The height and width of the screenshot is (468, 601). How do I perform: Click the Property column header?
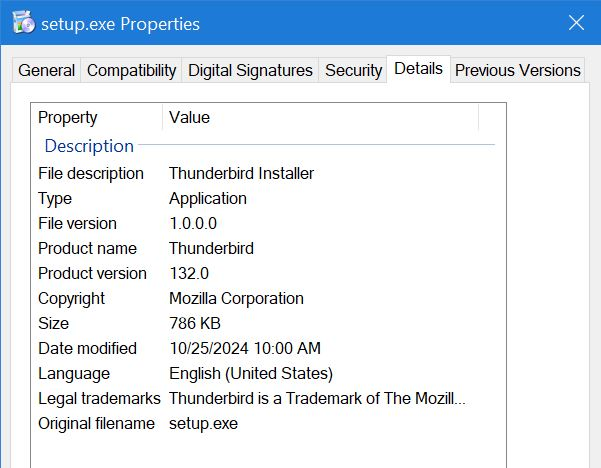[x=97, y=117]
